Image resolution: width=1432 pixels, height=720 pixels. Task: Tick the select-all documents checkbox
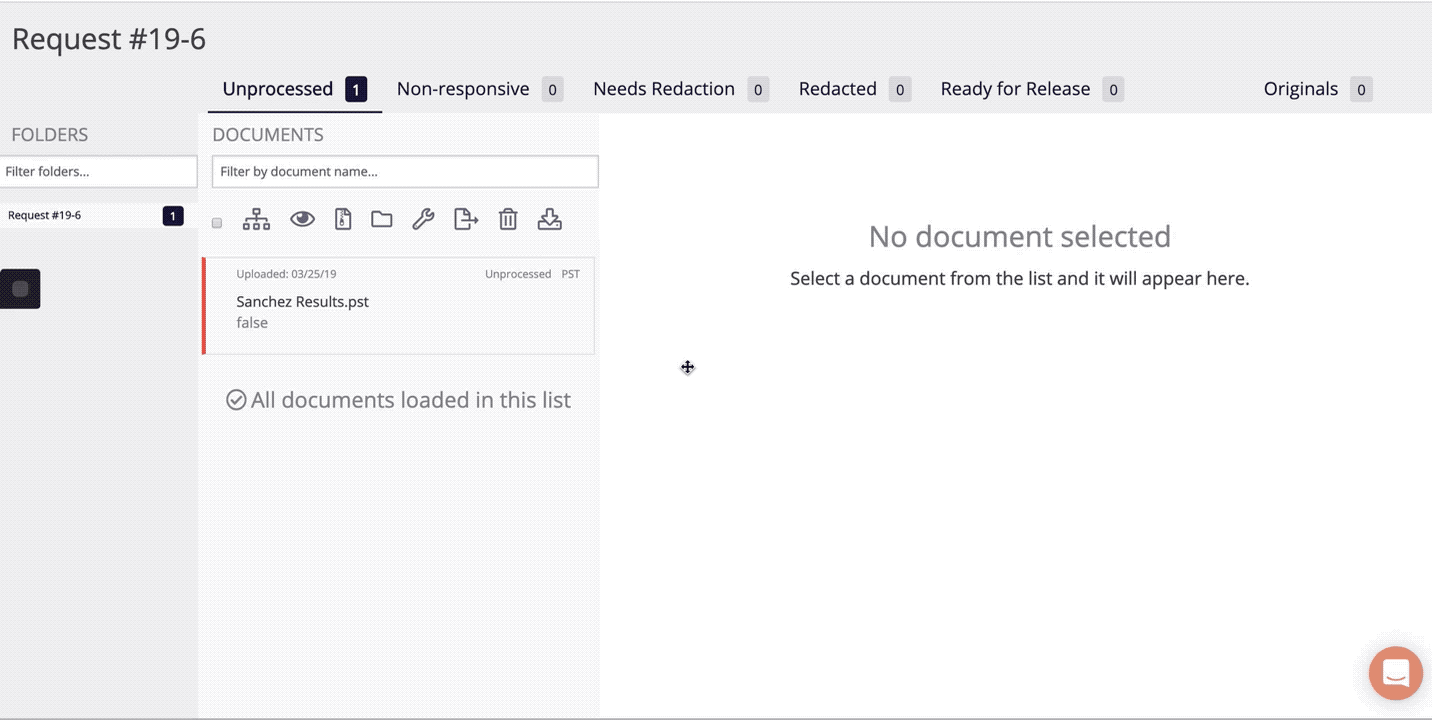click(x=217, y=223)
